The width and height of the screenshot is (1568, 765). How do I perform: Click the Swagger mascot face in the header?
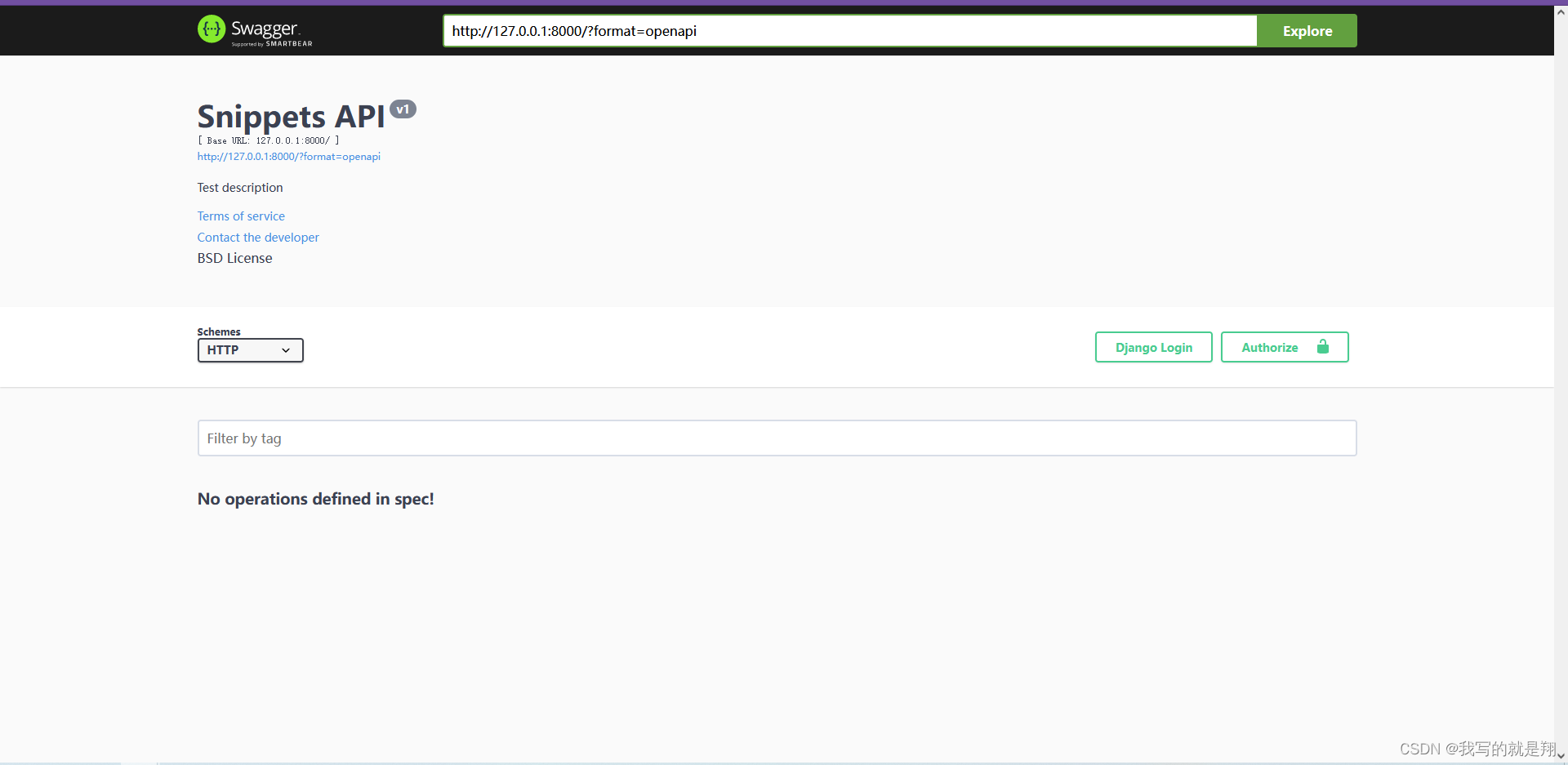212,29
